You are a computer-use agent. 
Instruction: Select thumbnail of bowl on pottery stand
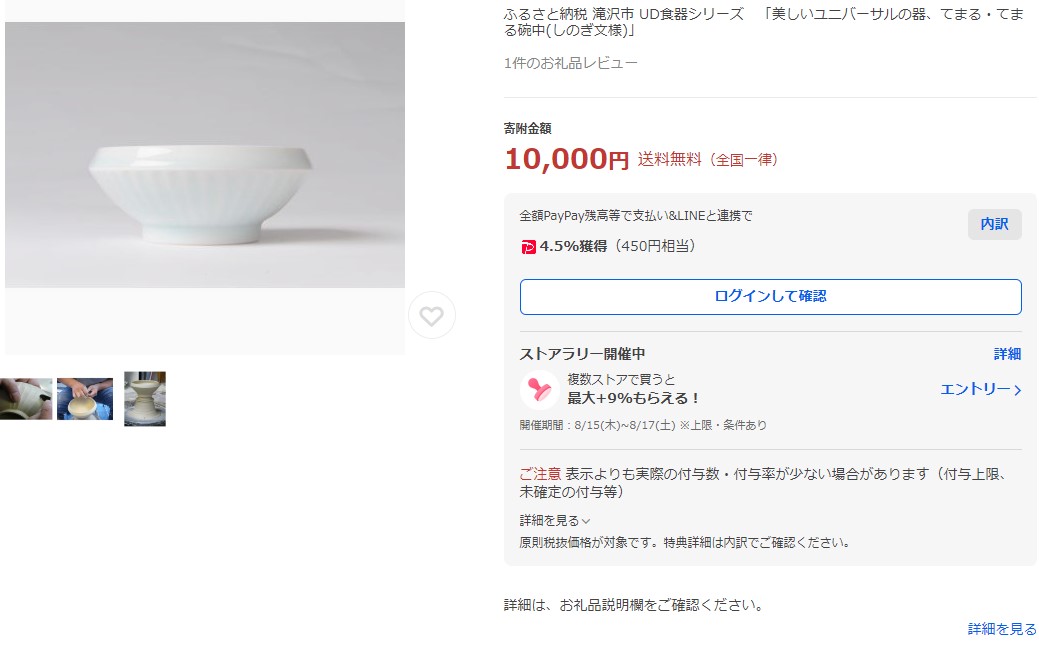(145, 399)
